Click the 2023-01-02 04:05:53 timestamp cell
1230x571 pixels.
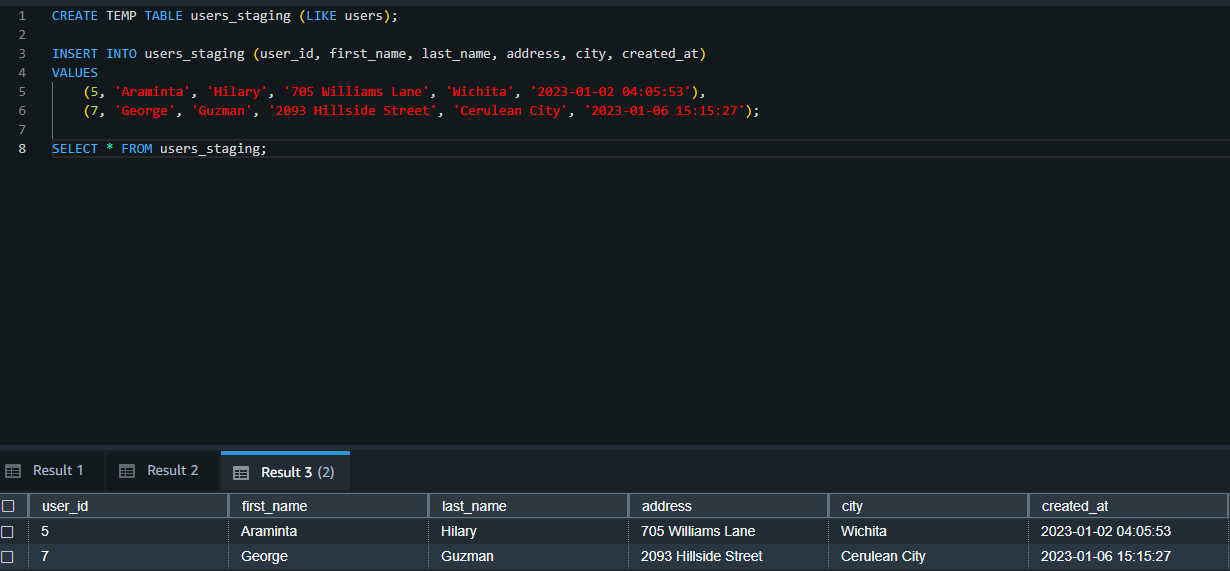[1105, 531]
